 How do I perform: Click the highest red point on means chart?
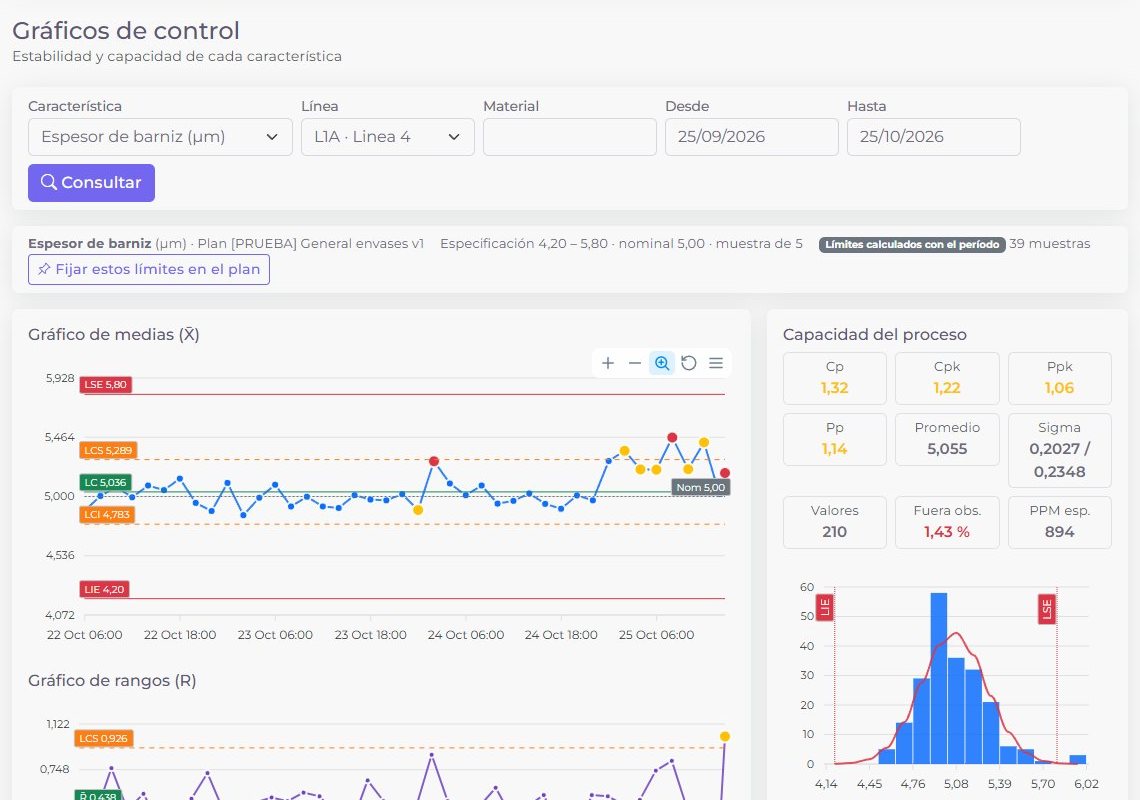[x=673, y=437]
